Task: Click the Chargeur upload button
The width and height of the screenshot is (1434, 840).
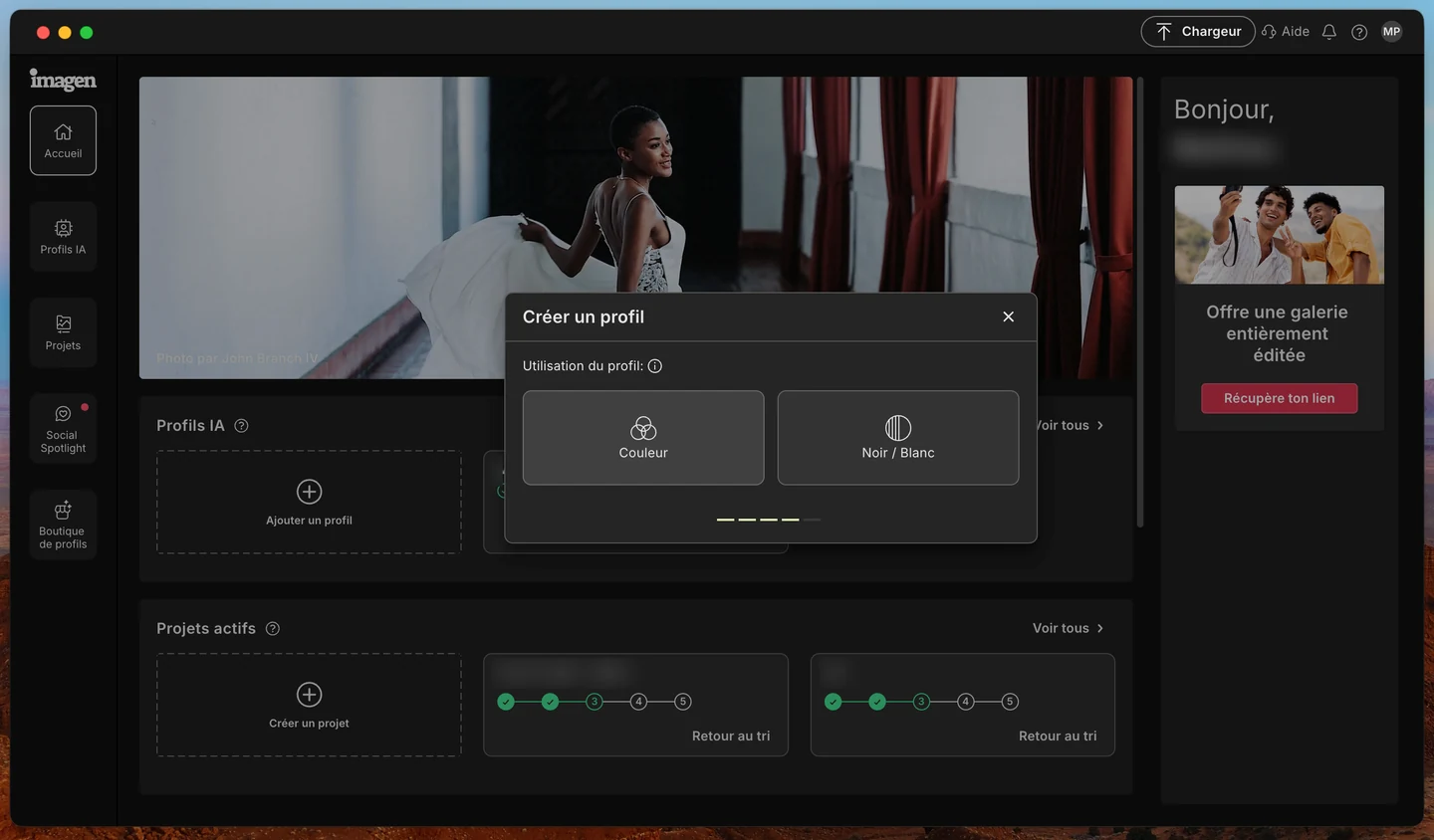Action: click(1198, 32)
